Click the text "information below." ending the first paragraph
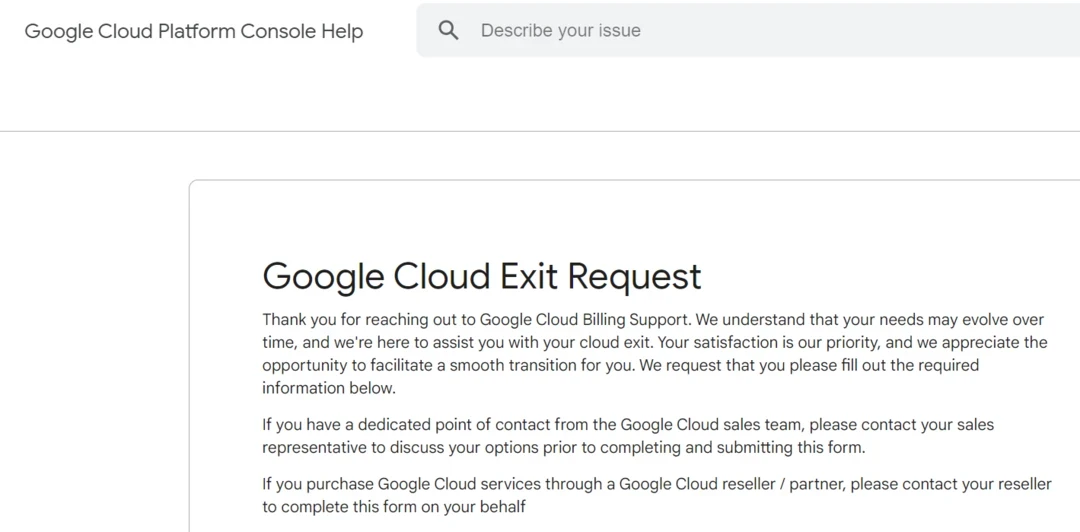1080x532 pixels. point(329,388)
